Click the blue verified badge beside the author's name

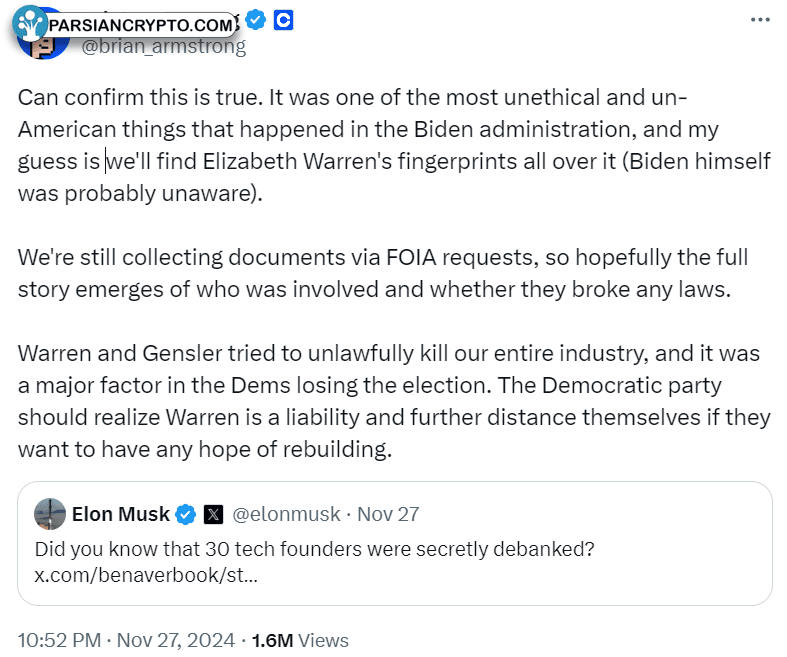(x=255, y=21)
